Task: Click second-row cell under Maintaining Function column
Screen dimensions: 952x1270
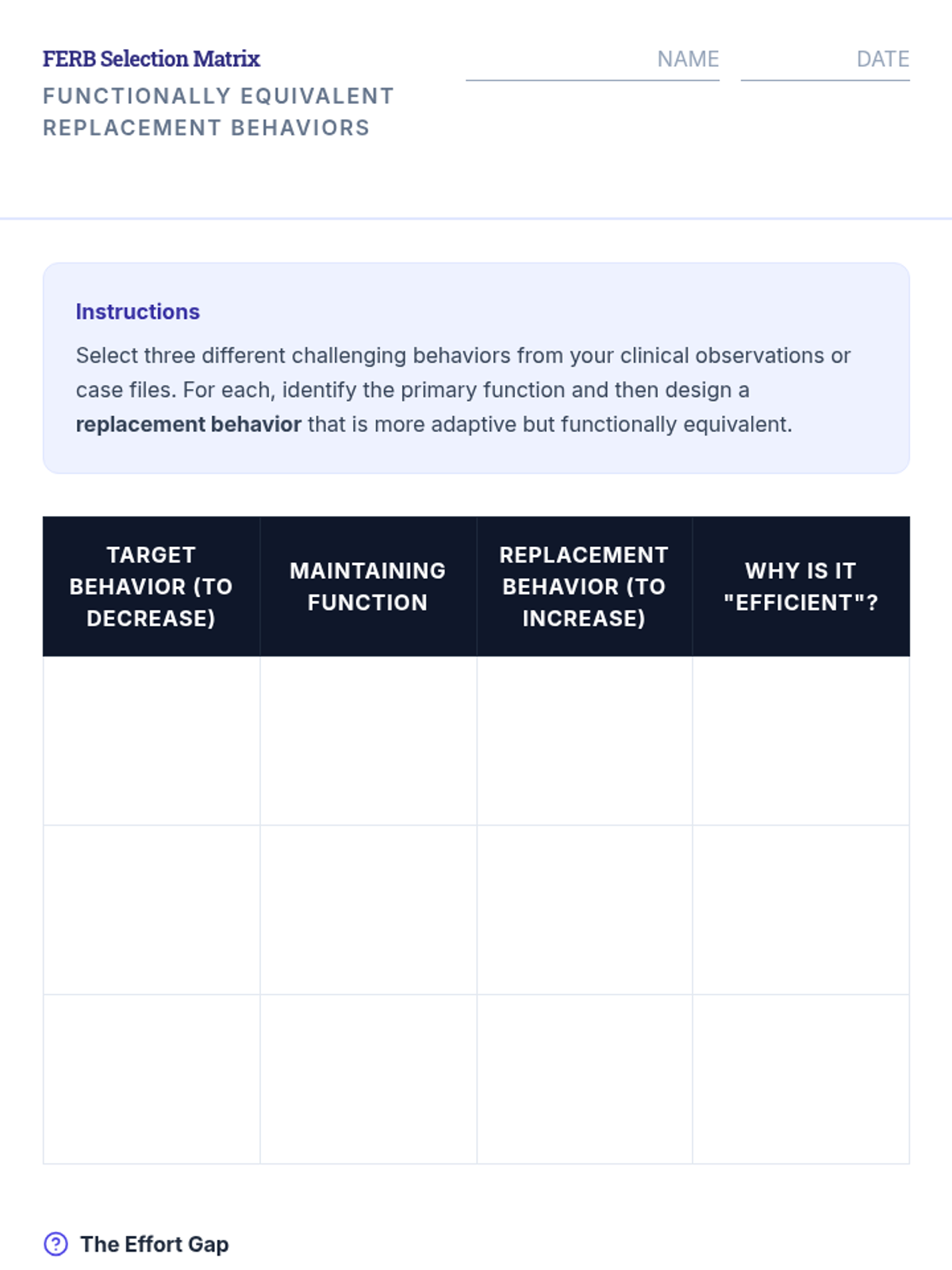Action: [368, 910]
